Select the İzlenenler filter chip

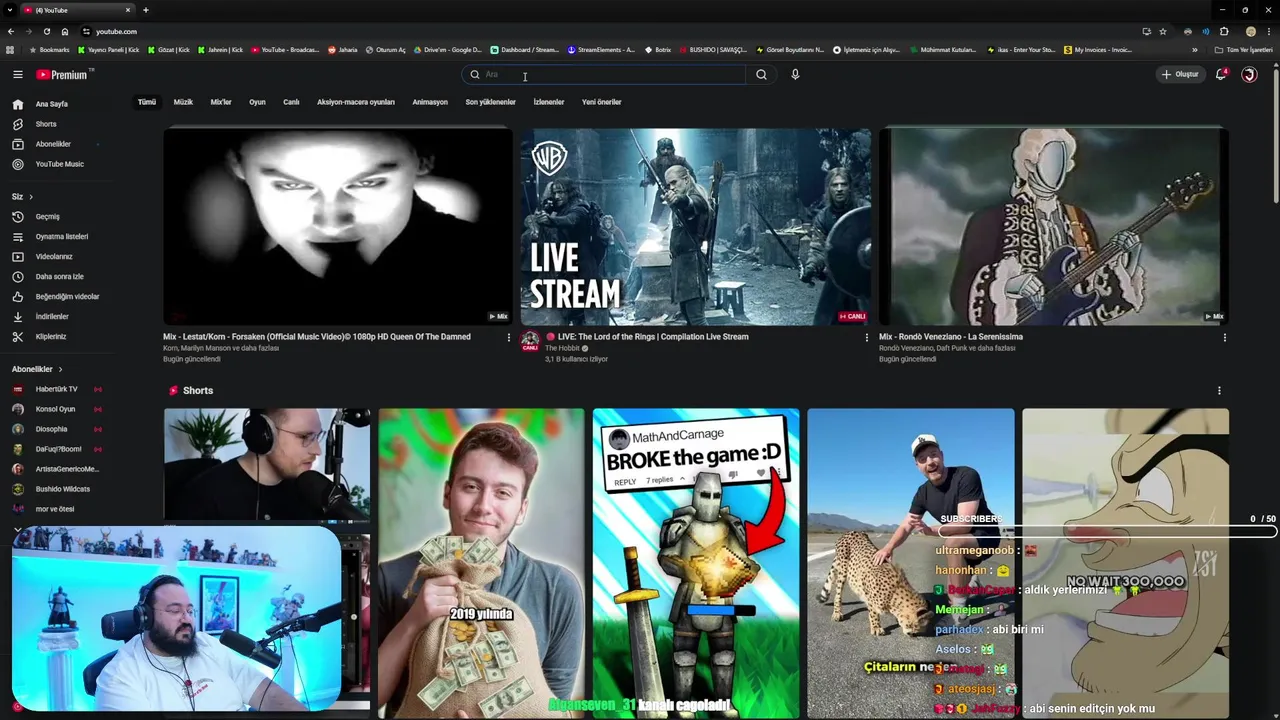coord(549,102)
